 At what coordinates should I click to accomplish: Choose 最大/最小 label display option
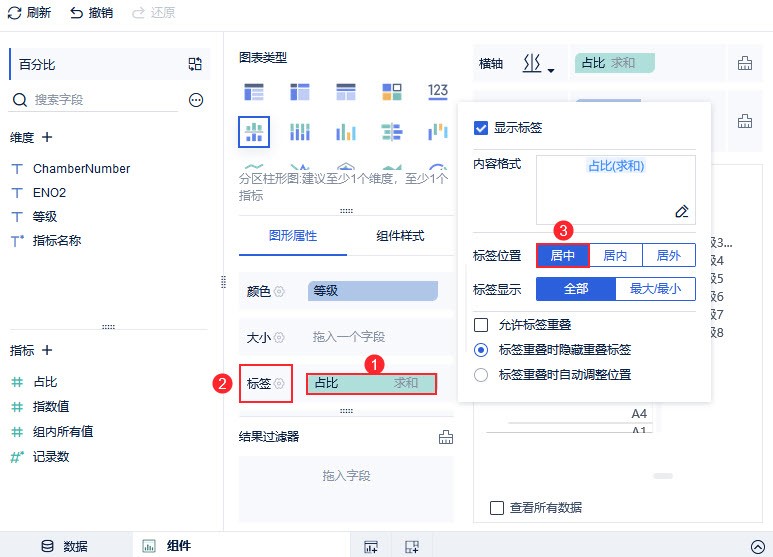pyautogui.click(x=655, y=289)
